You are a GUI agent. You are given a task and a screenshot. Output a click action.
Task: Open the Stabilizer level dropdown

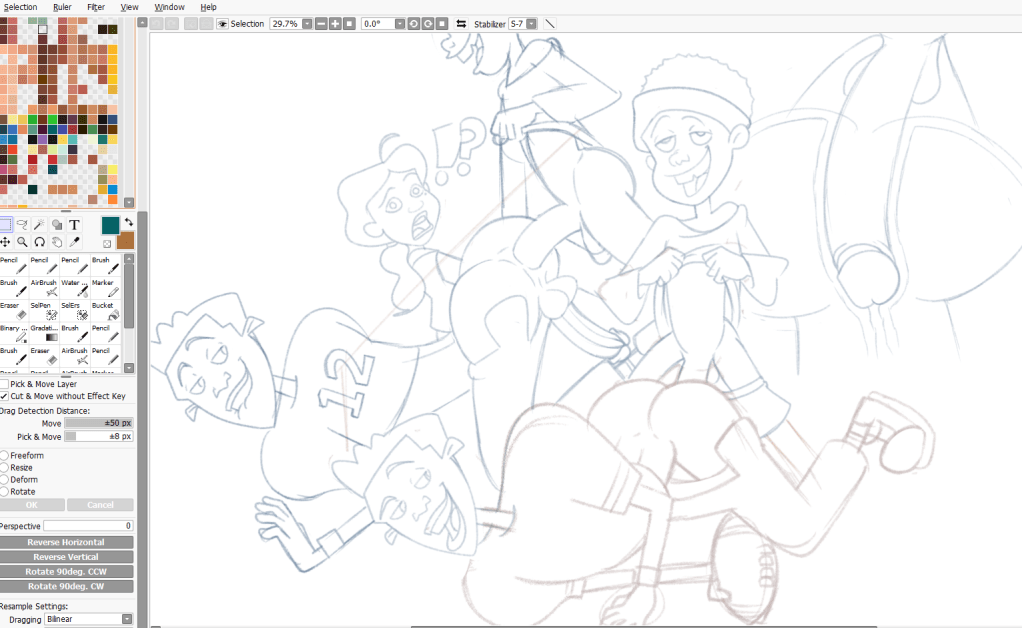(530, 23)
